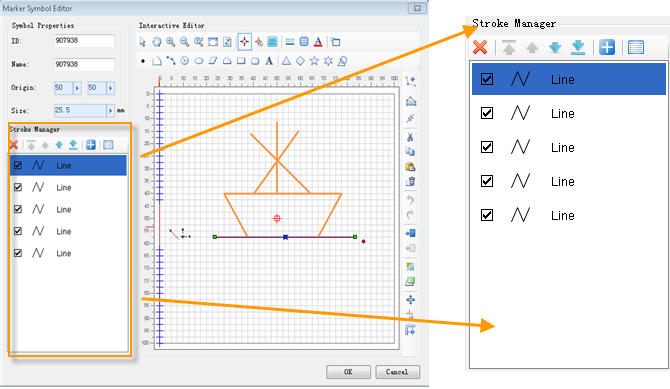Click the Name input field

point(85,65)
